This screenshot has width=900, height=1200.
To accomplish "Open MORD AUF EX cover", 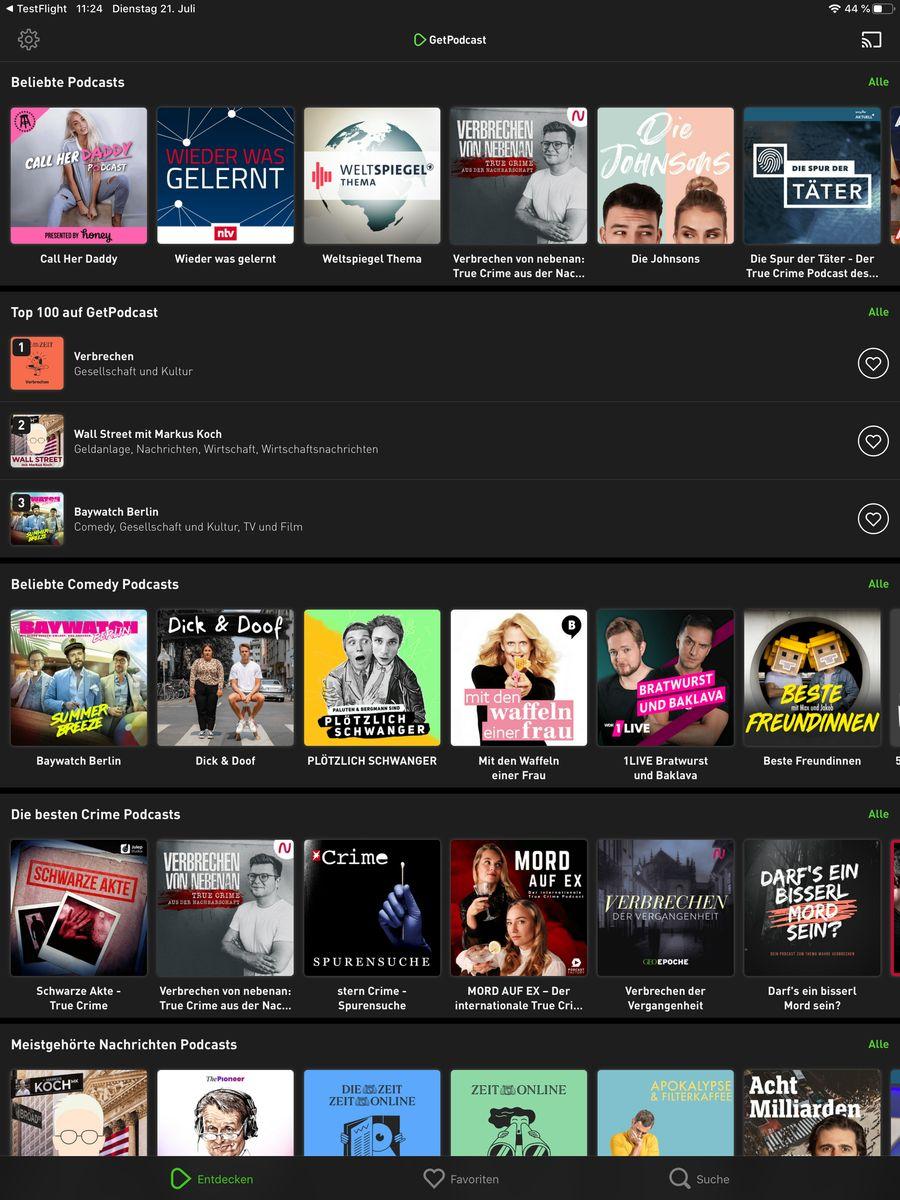I will click(x=519, y=908).
